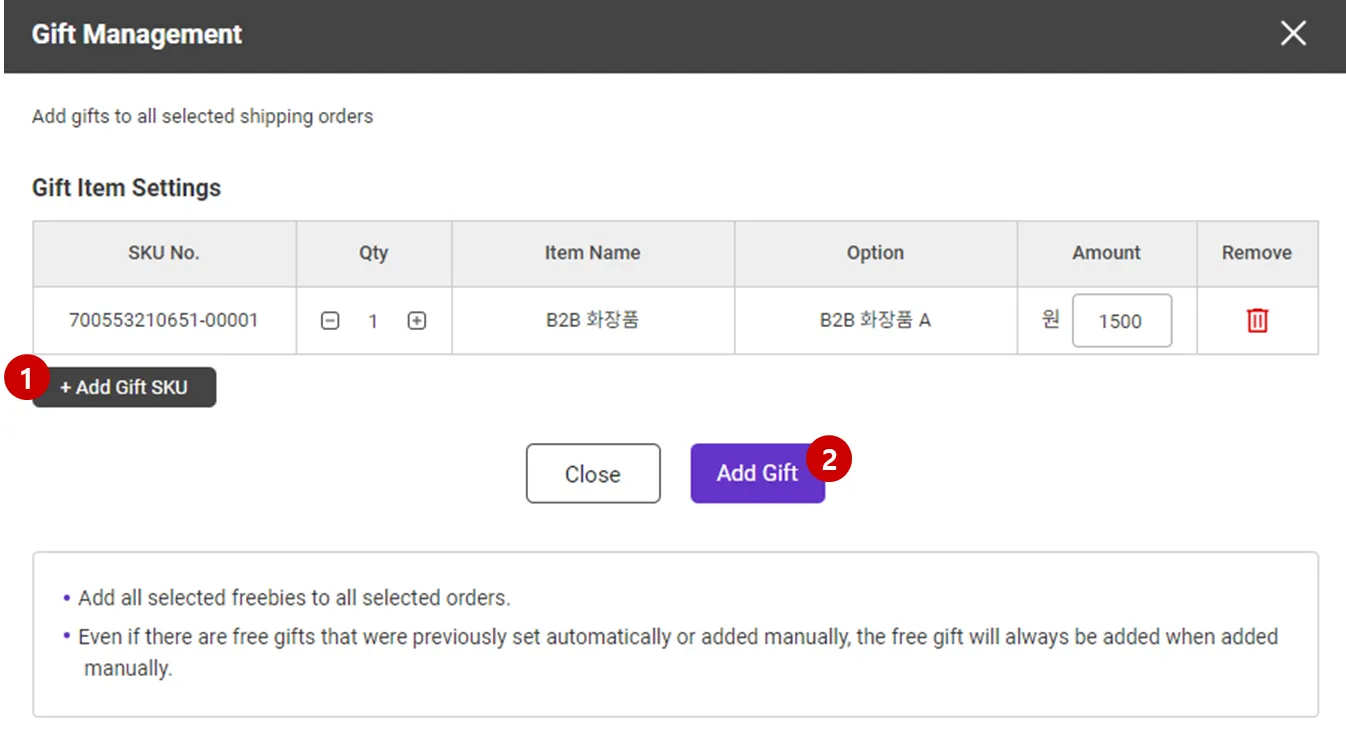Select SKU number 700553210651-00001 cell
The height and width of the screenshot is (749, 1346).
164,321
